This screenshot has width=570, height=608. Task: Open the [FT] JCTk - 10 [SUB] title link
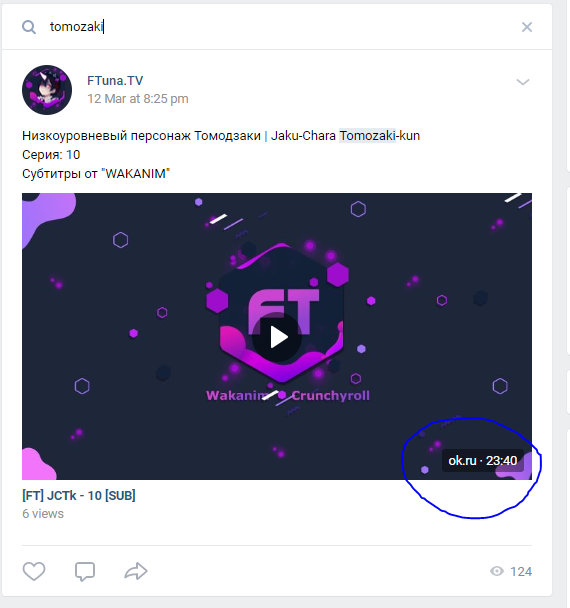(x=79, y=496)
